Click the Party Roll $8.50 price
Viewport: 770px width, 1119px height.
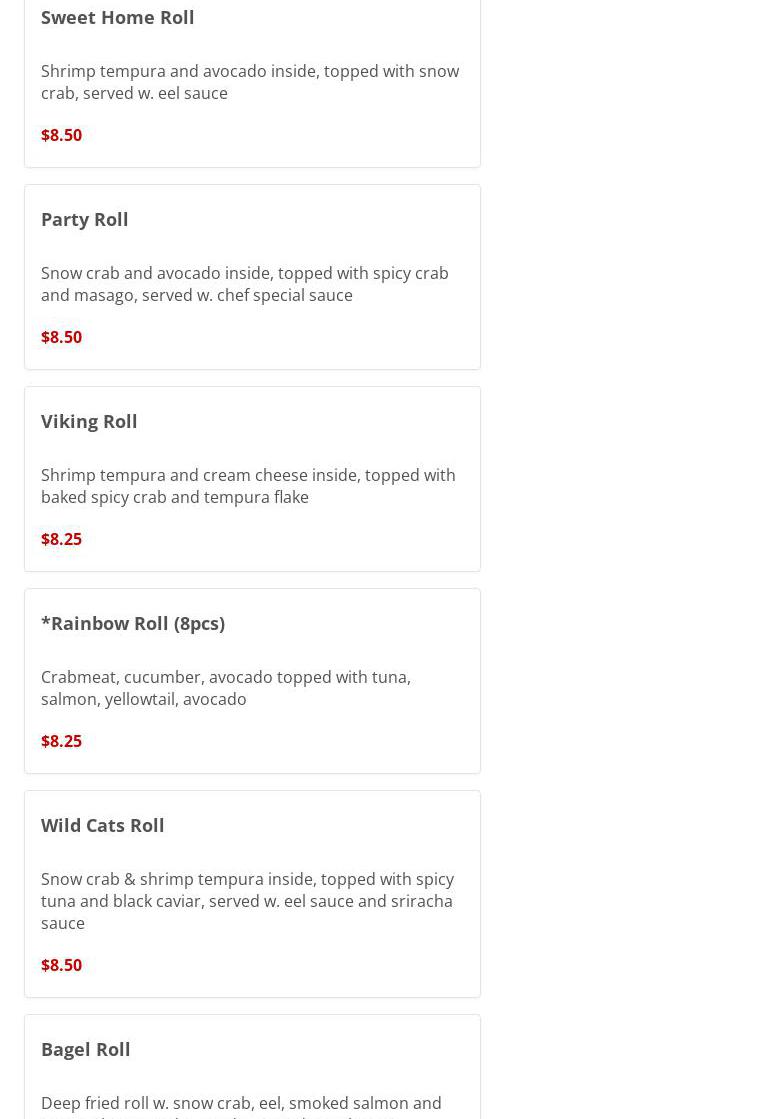(x=61, y=337)
